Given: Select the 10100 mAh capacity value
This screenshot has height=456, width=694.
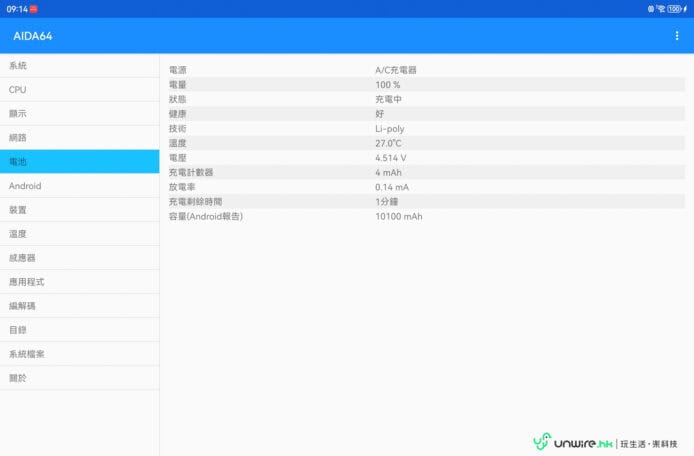Looking at the screenshot, I should tap(398, 216).
